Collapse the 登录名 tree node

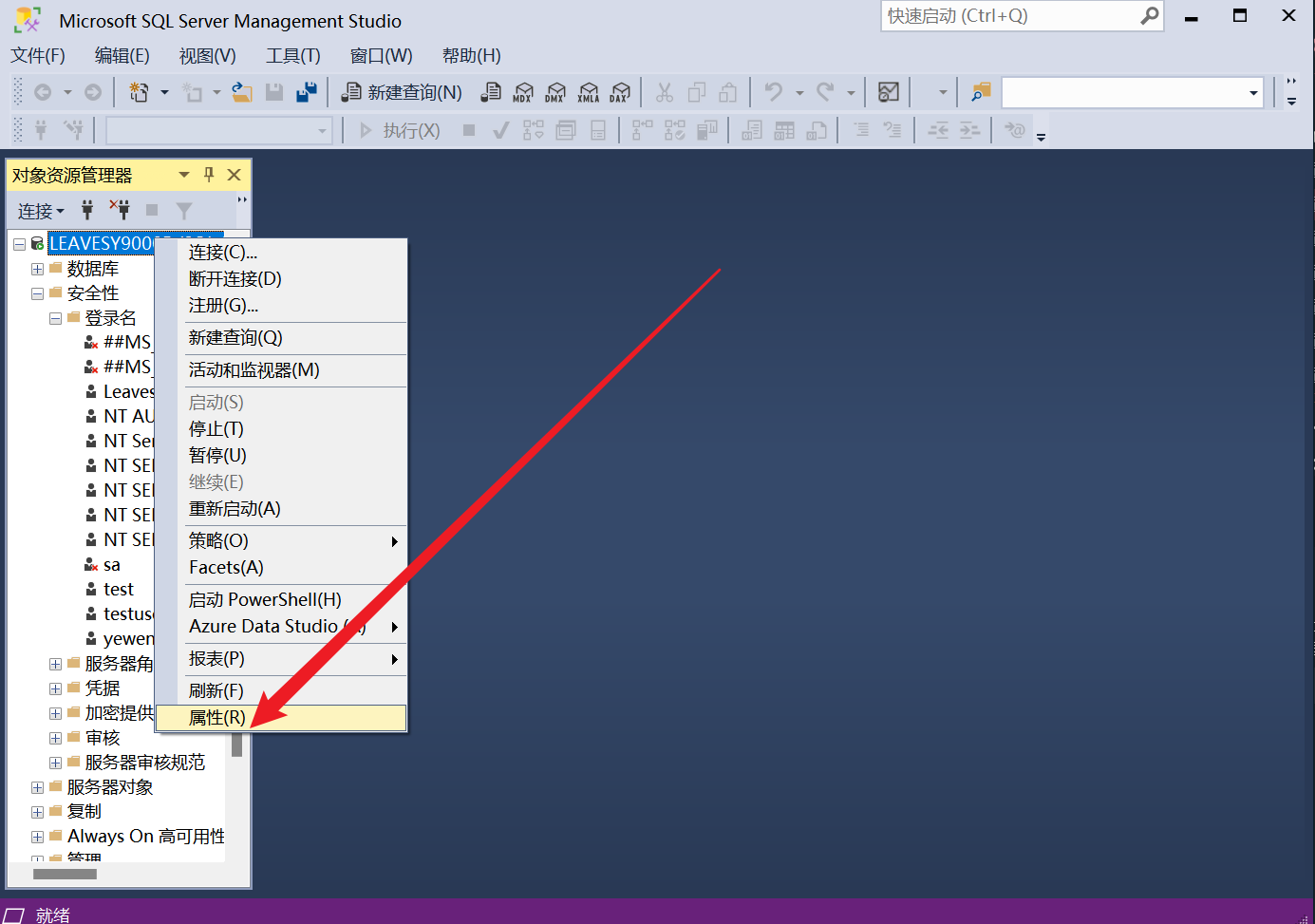pyautogui.click(x=55, y=318)
